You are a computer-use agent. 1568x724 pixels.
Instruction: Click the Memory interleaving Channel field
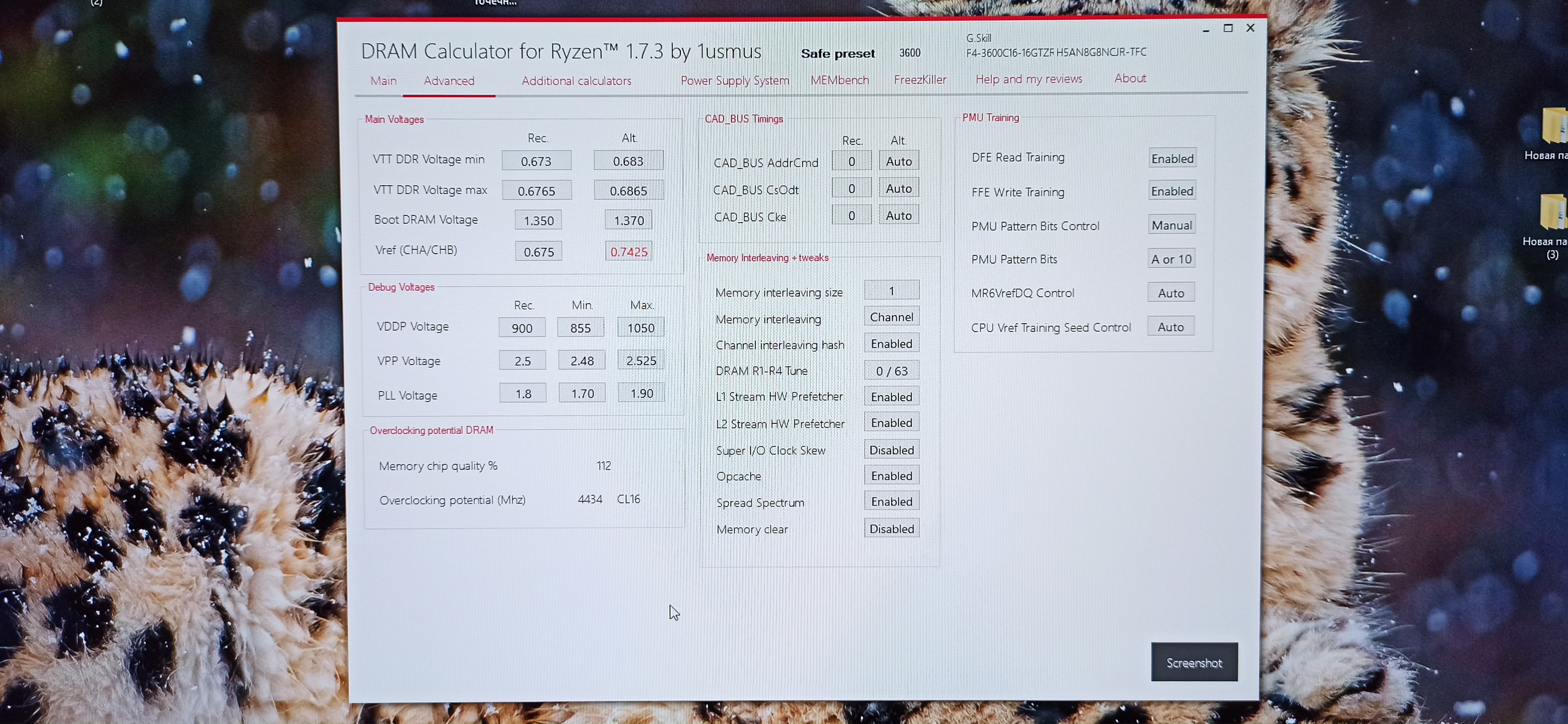click(891, 317)
